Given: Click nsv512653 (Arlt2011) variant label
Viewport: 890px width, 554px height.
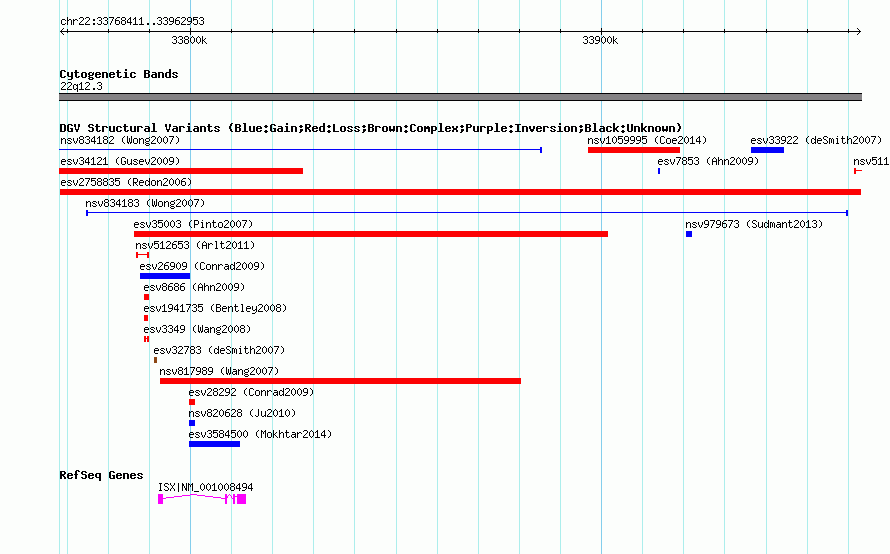Looking at the screenshot, I should [195, 245].
